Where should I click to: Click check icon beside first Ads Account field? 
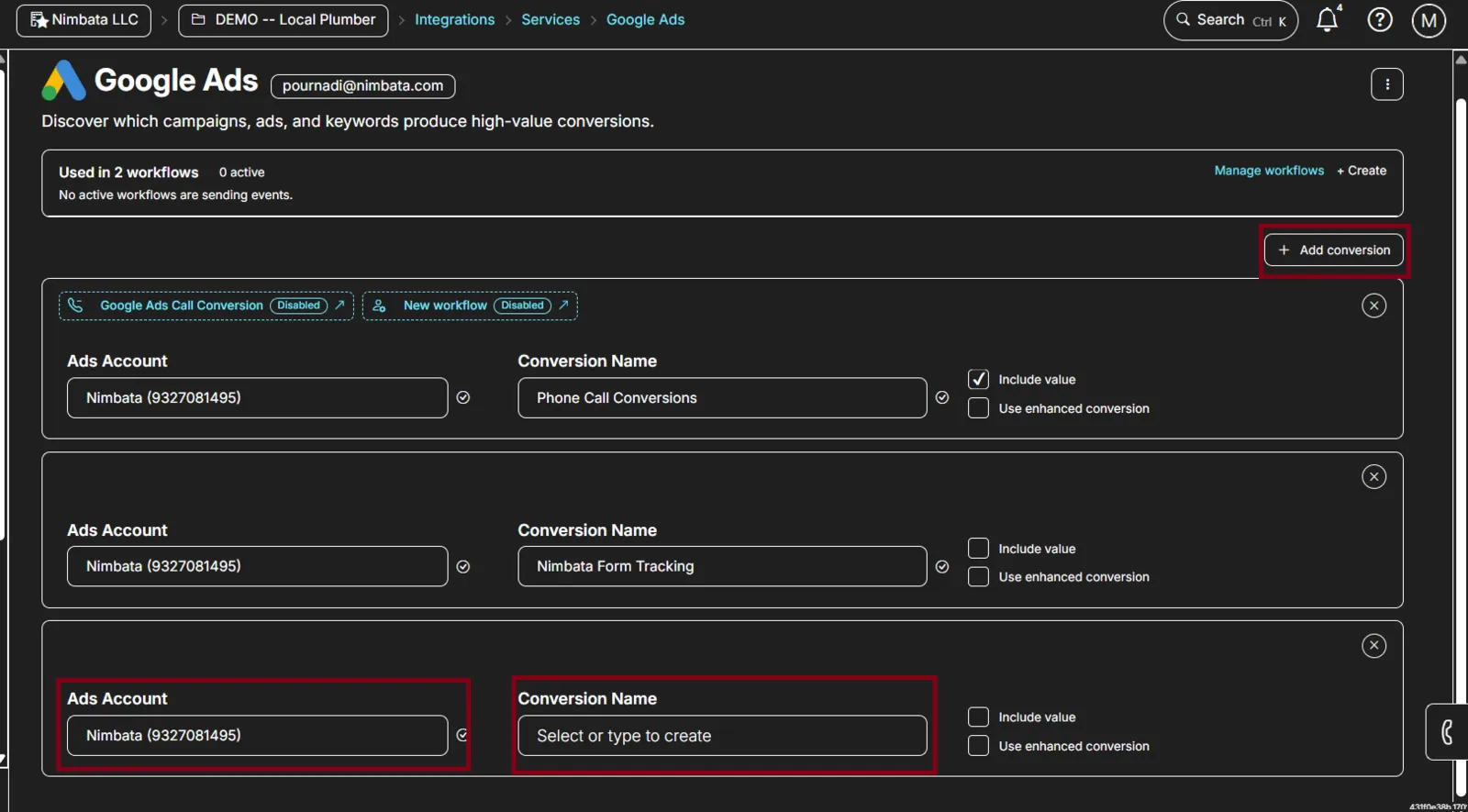463,397
